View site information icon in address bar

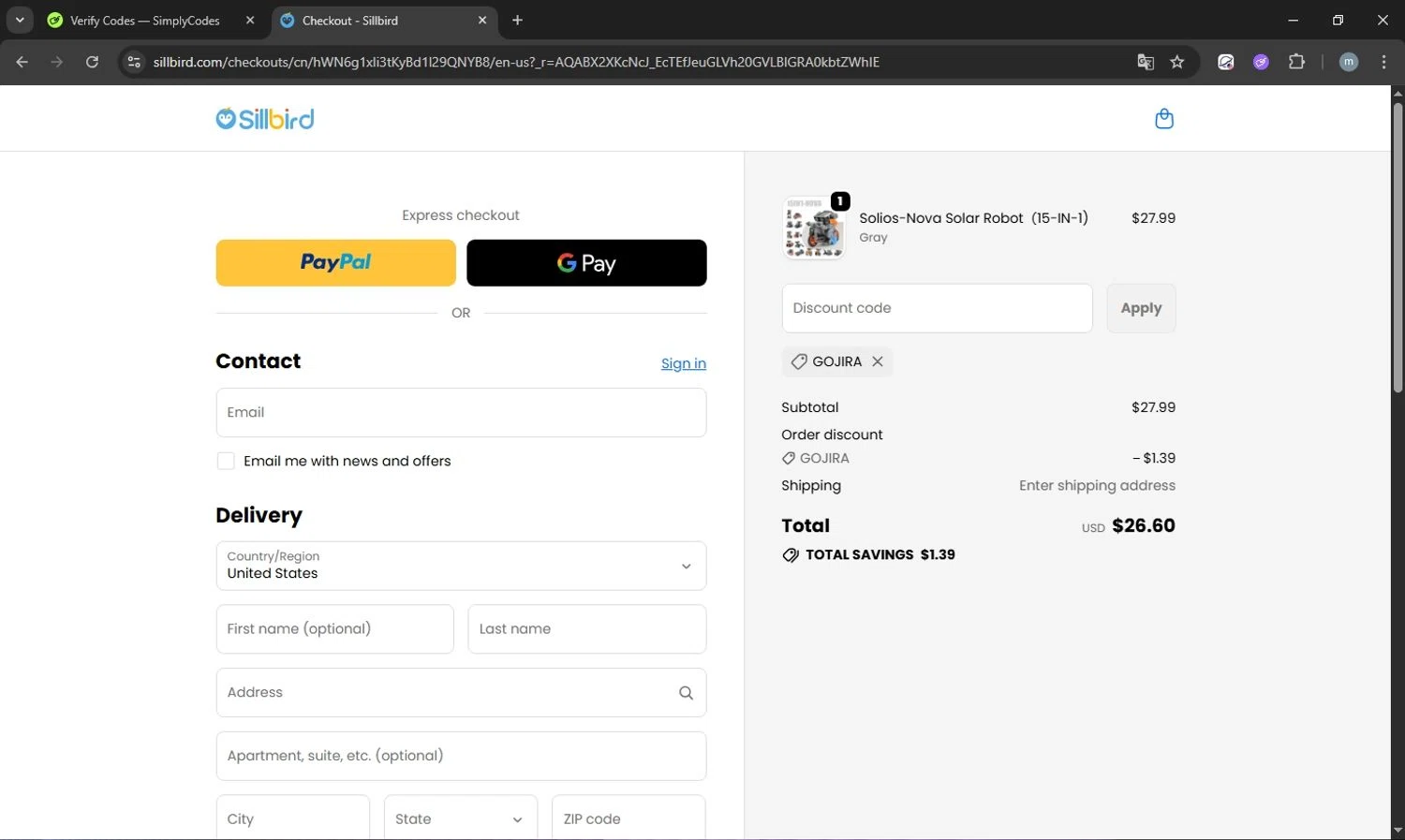(134, 62)
